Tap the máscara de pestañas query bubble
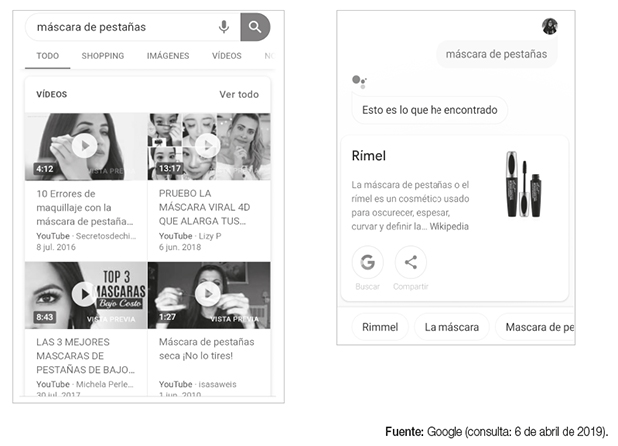The height and width of the screenshot is (446, 618). pyautogui.click(x=496, y=54)
